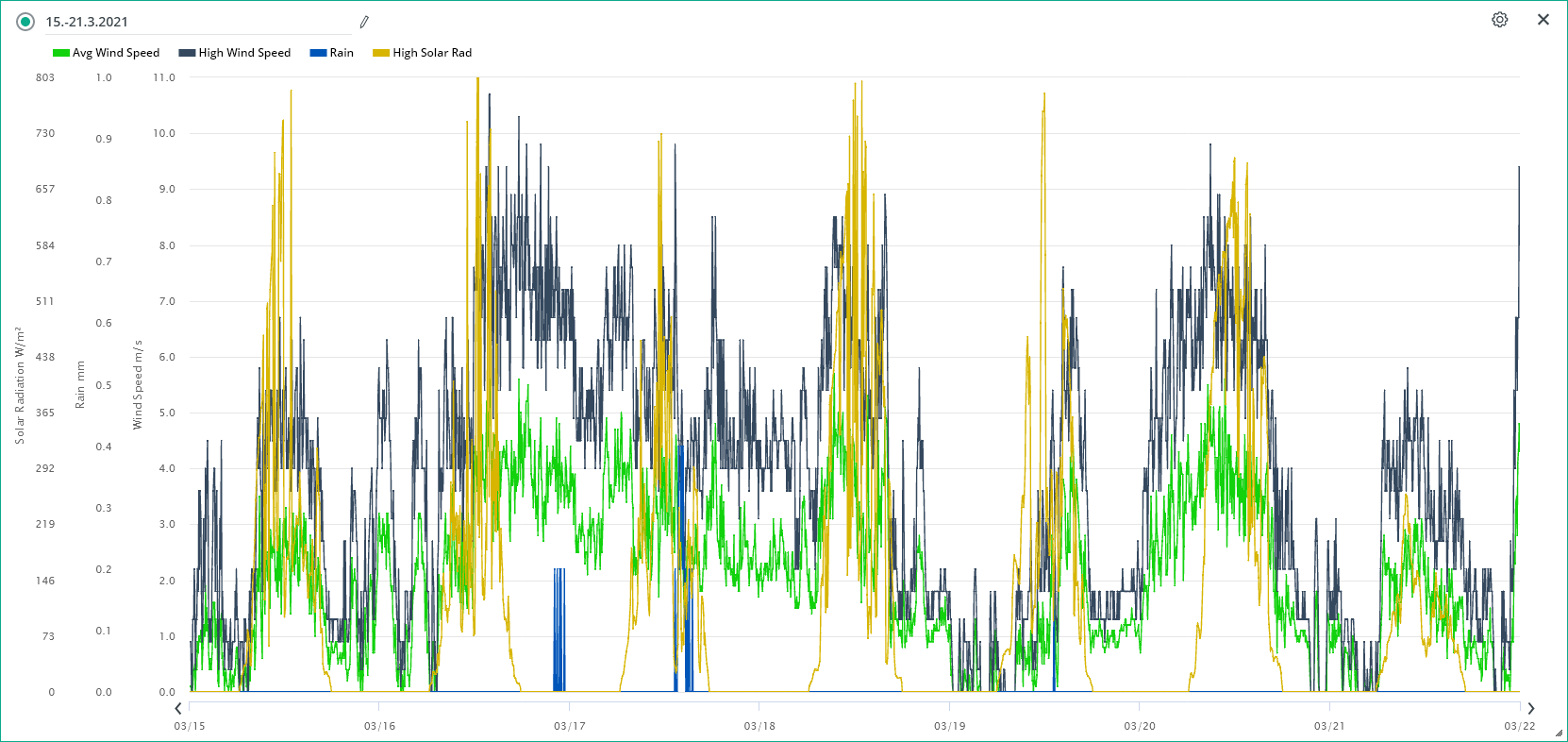Image resolution: width=1568 pixels, height=742 pixels.
Task: Close the chart panel with the X
Action: (1543, 20)
